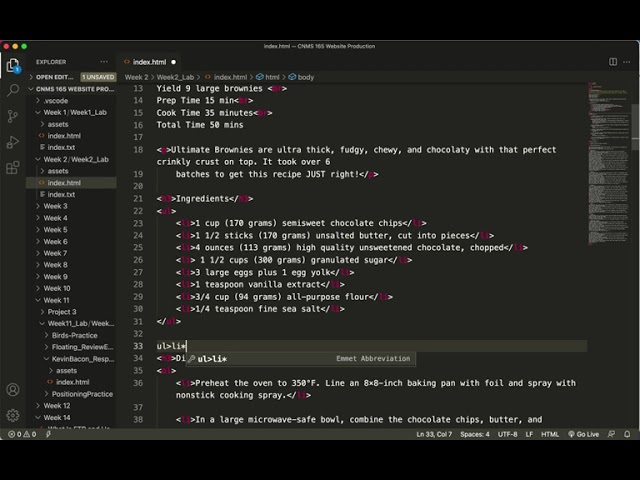Open the Manage gear icon

coord(13,415)
